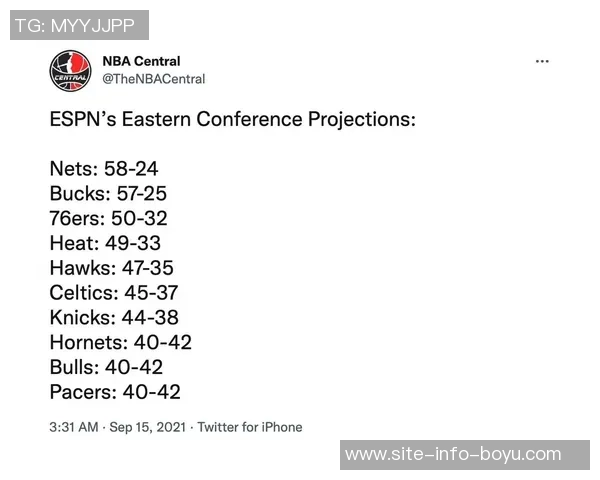Click the 76ers: 50-32 line
The image size is (600, 480).
108,218
